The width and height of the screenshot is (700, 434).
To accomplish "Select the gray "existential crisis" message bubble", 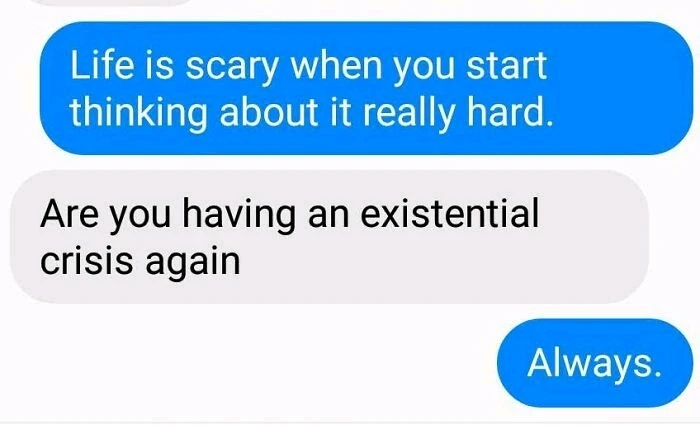I will coord(329,237).
